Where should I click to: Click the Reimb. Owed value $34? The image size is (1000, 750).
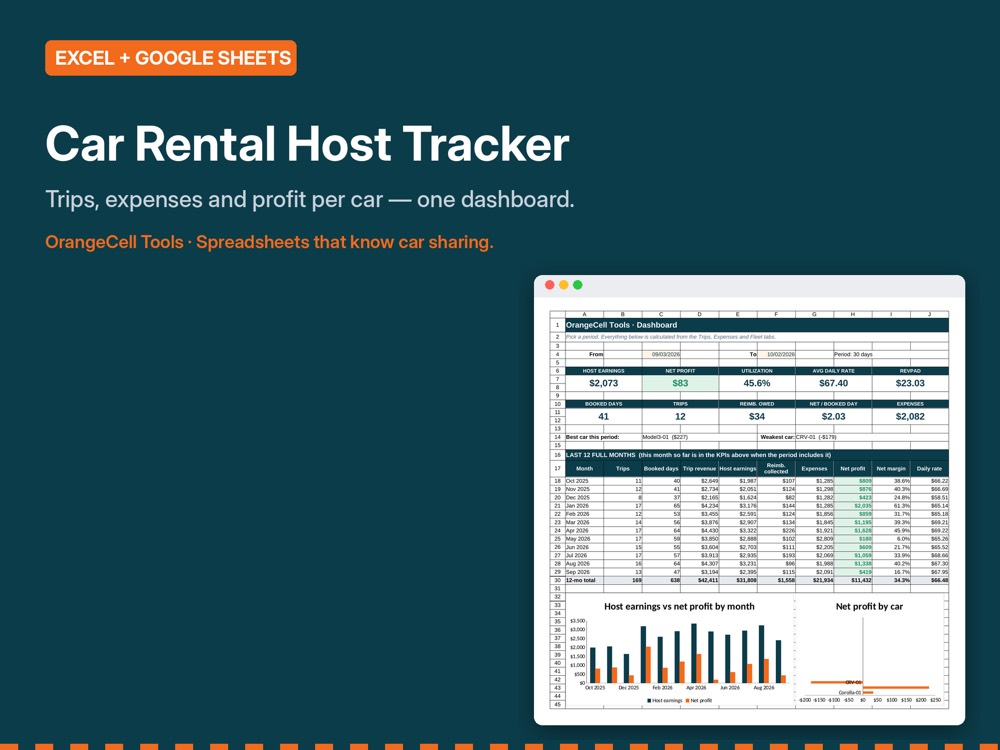coord(756,416)
